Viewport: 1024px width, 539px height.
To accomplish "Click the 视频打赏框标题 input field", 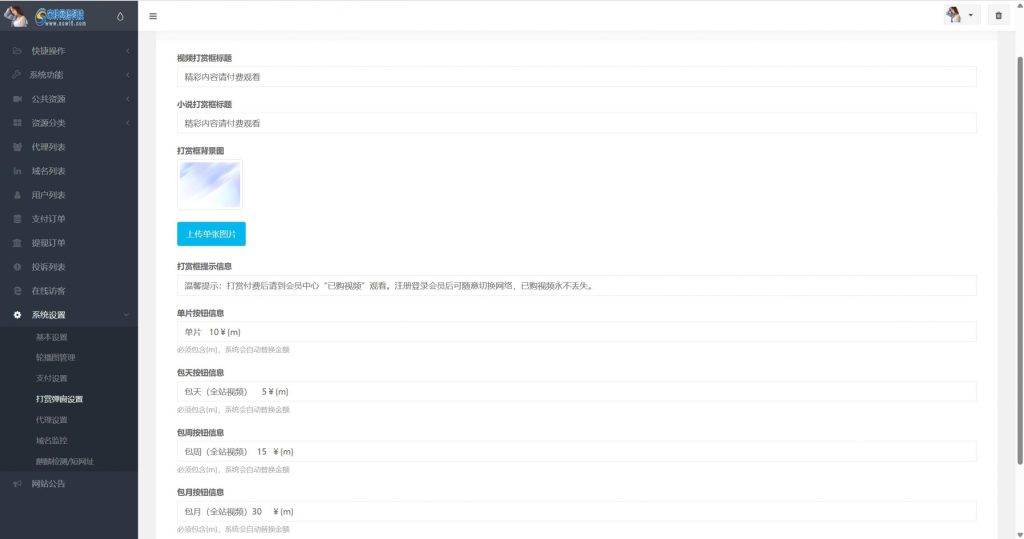I will 576,77.
